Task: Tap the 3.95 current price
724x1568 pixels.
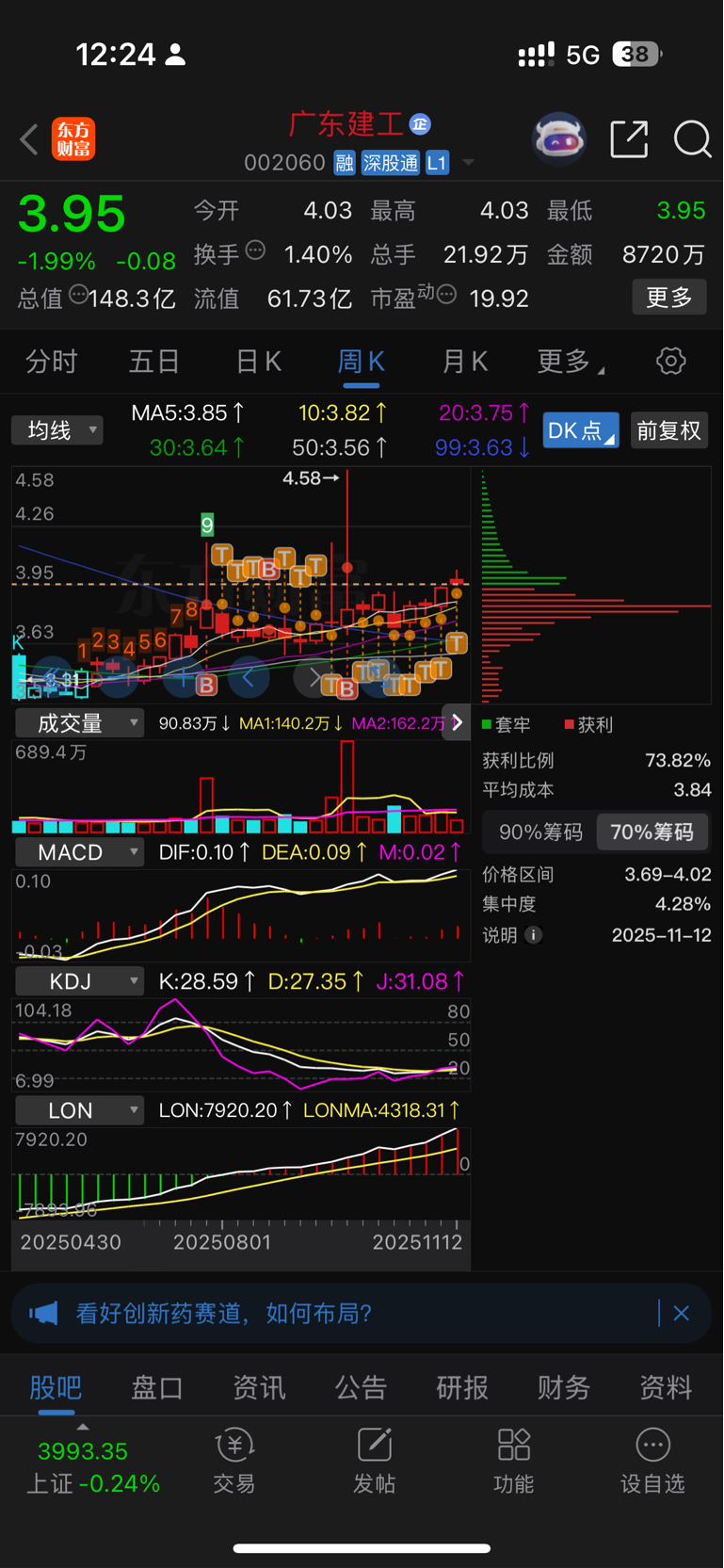Action: coord(72,214)
